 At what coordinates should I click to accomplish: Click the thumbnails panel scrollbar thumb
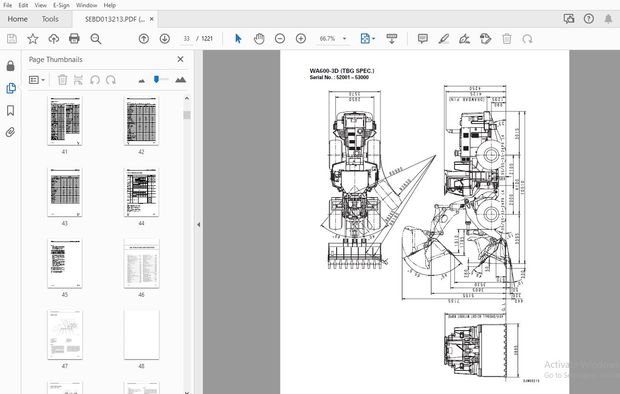pos(187,115)
